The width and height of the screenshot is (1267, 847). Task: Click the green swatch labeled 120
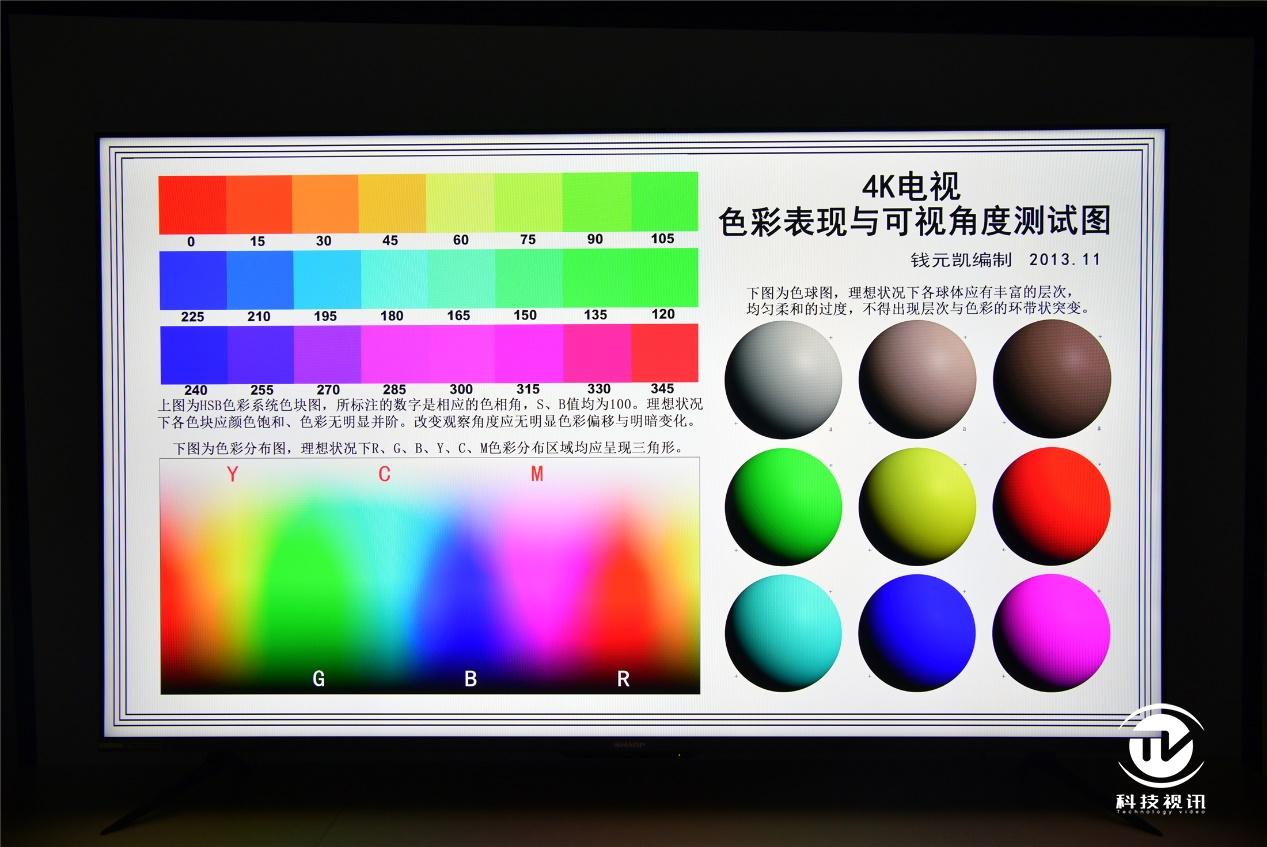pyautogui.click(x=663, y=280)
